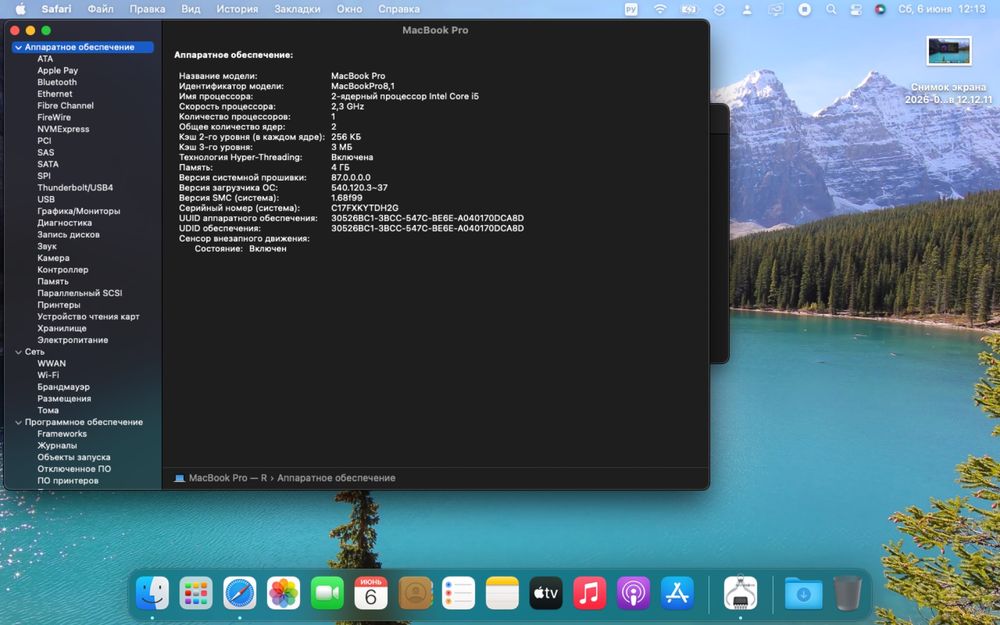Open the Downloads folder in the Dock
The height and width of the screenshot is (625, 1000).
(803, 593)
